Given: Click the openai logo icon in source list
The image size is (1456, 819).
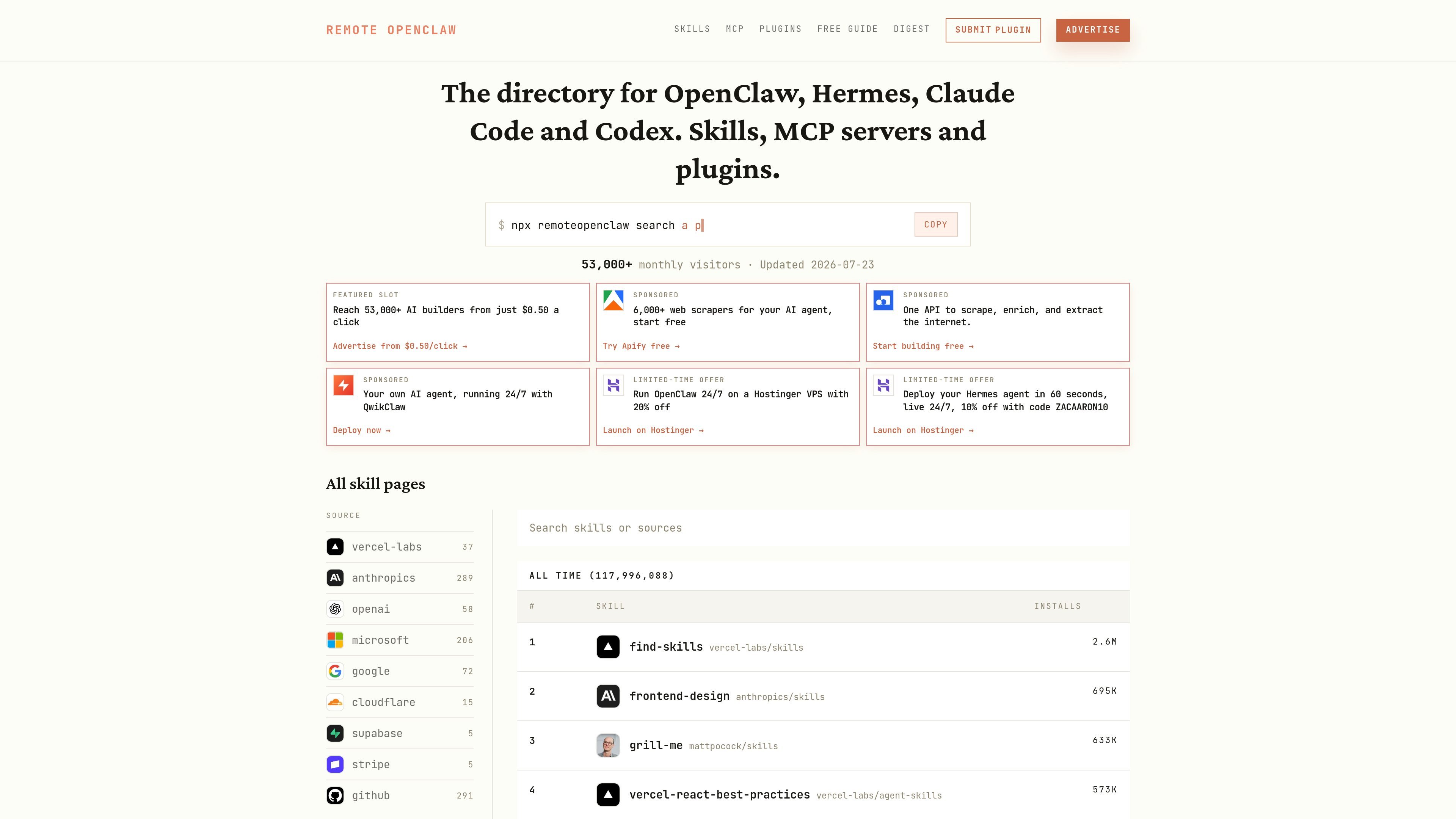Looking at the screenshot, I should (335, 609).
